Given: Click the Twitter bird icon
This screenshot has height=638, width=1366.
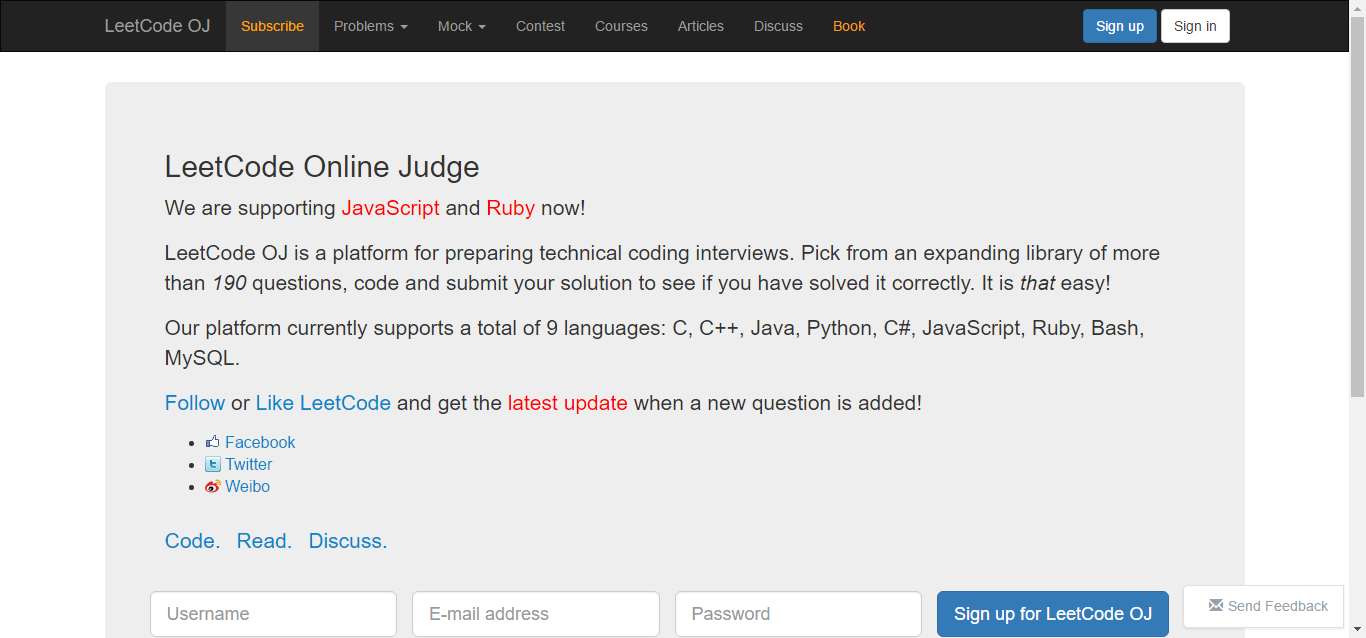Looking at the screenshot, I should [212, 464].
